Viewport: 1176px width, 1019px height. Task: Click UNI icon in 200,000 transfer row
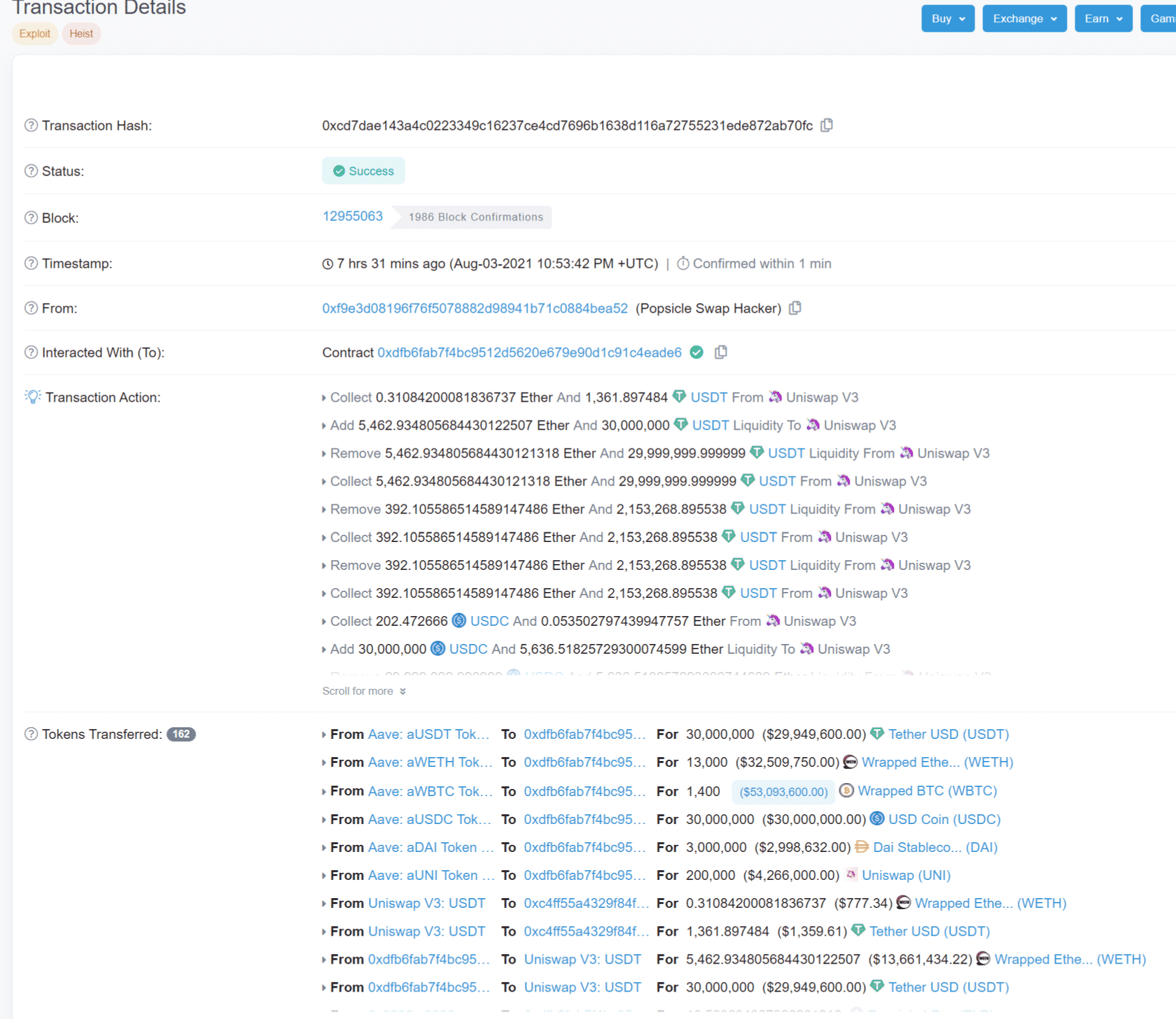850,875
